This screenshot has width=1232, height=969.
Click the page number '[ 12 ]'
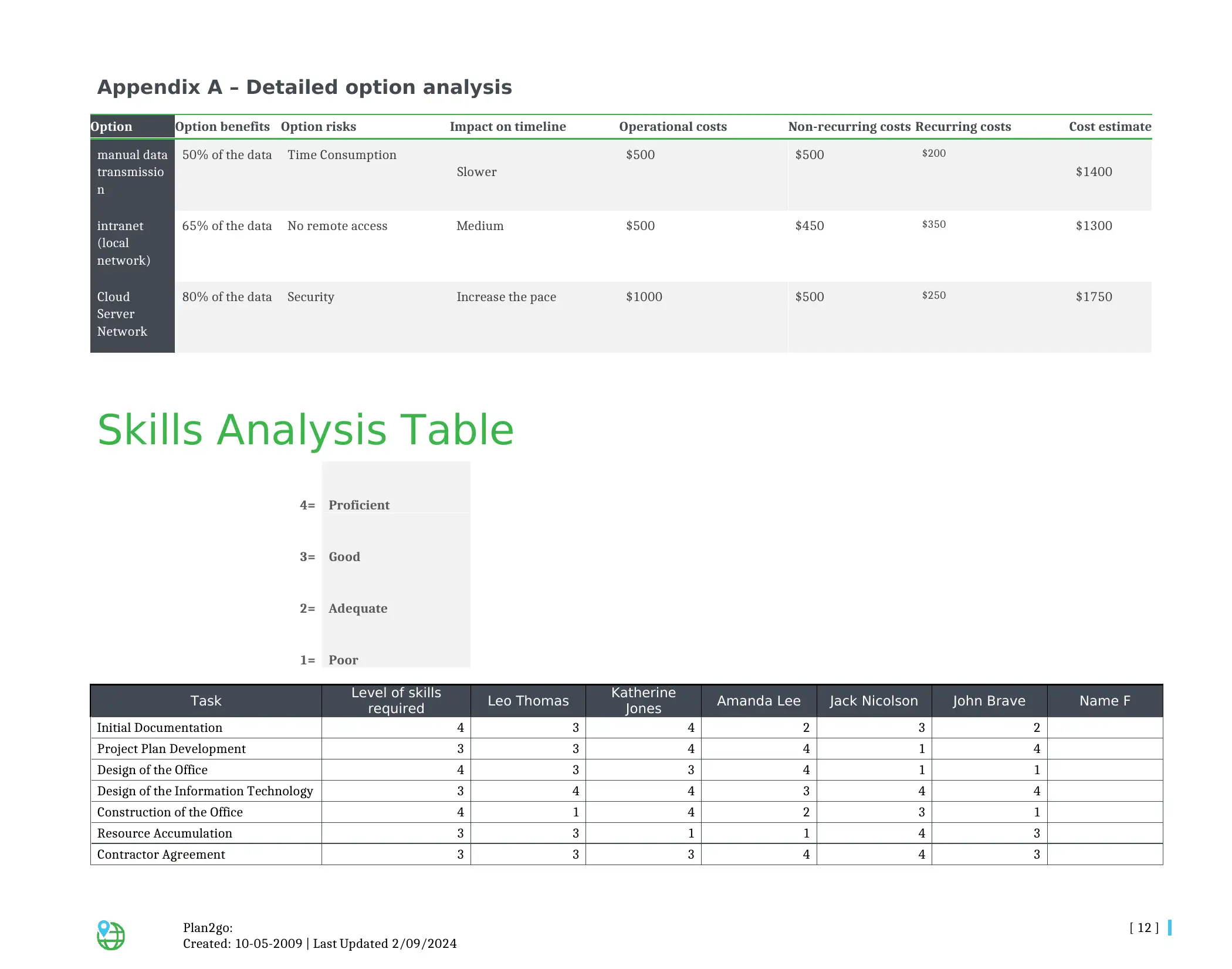[x=1144, y=928]
